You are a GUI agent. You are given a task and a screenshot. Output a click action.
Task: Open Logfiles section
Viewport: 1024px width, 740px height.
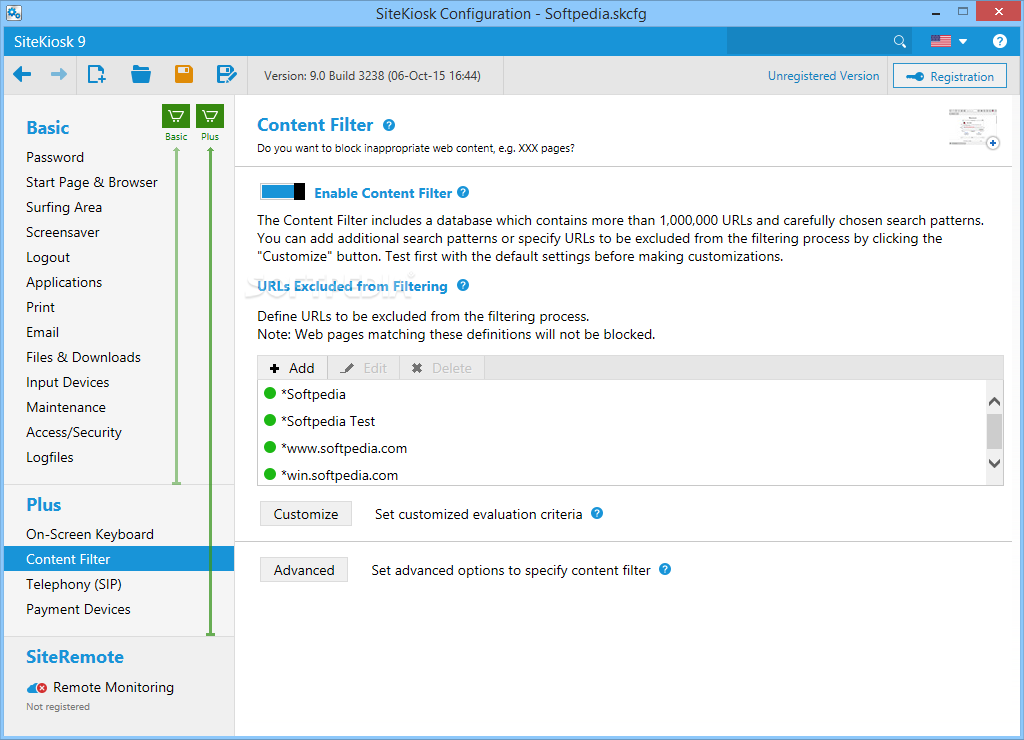point(50,457)
